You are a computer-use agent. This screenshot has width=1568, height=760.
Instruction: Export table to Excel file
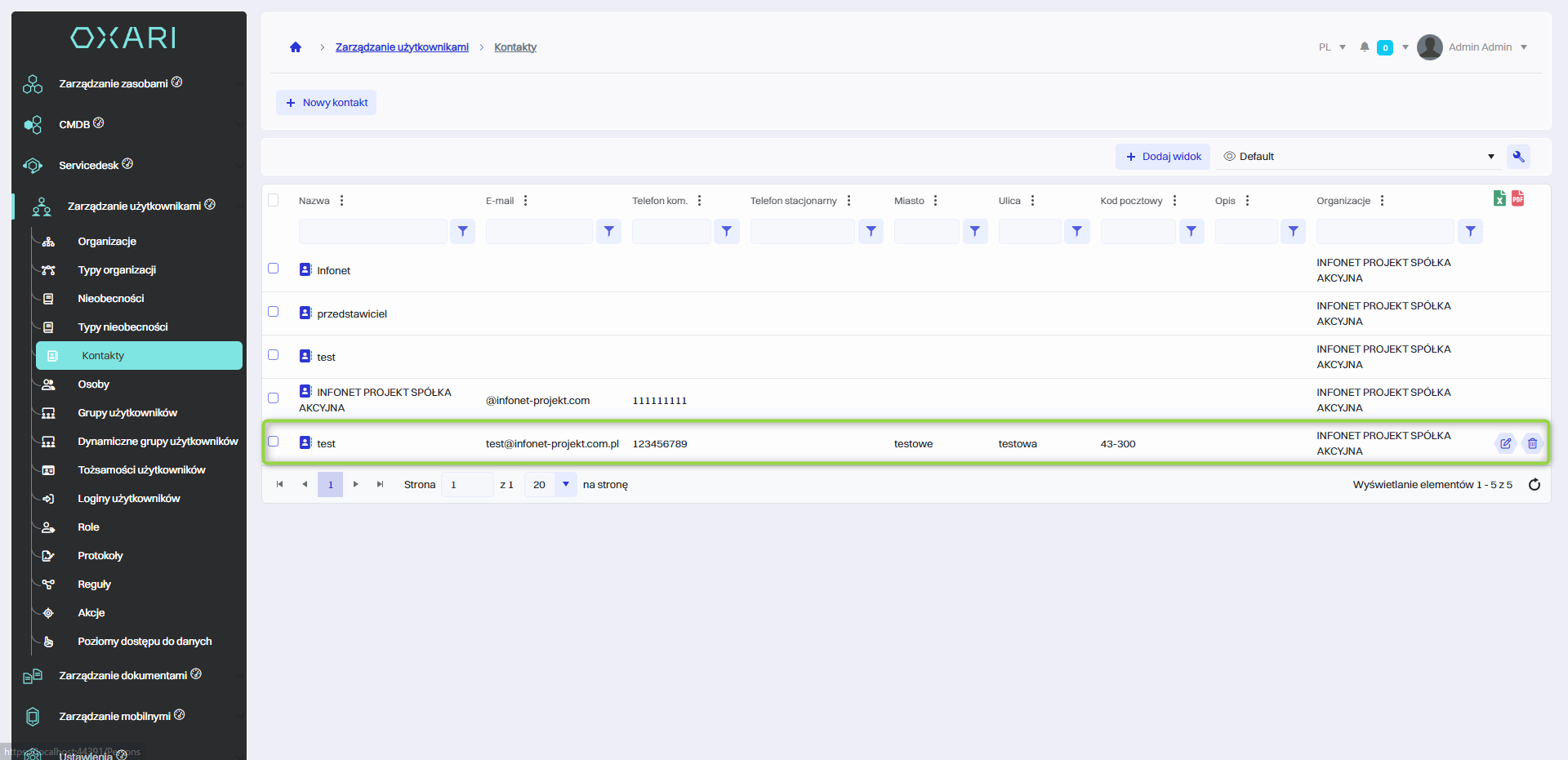(1499, 198)
